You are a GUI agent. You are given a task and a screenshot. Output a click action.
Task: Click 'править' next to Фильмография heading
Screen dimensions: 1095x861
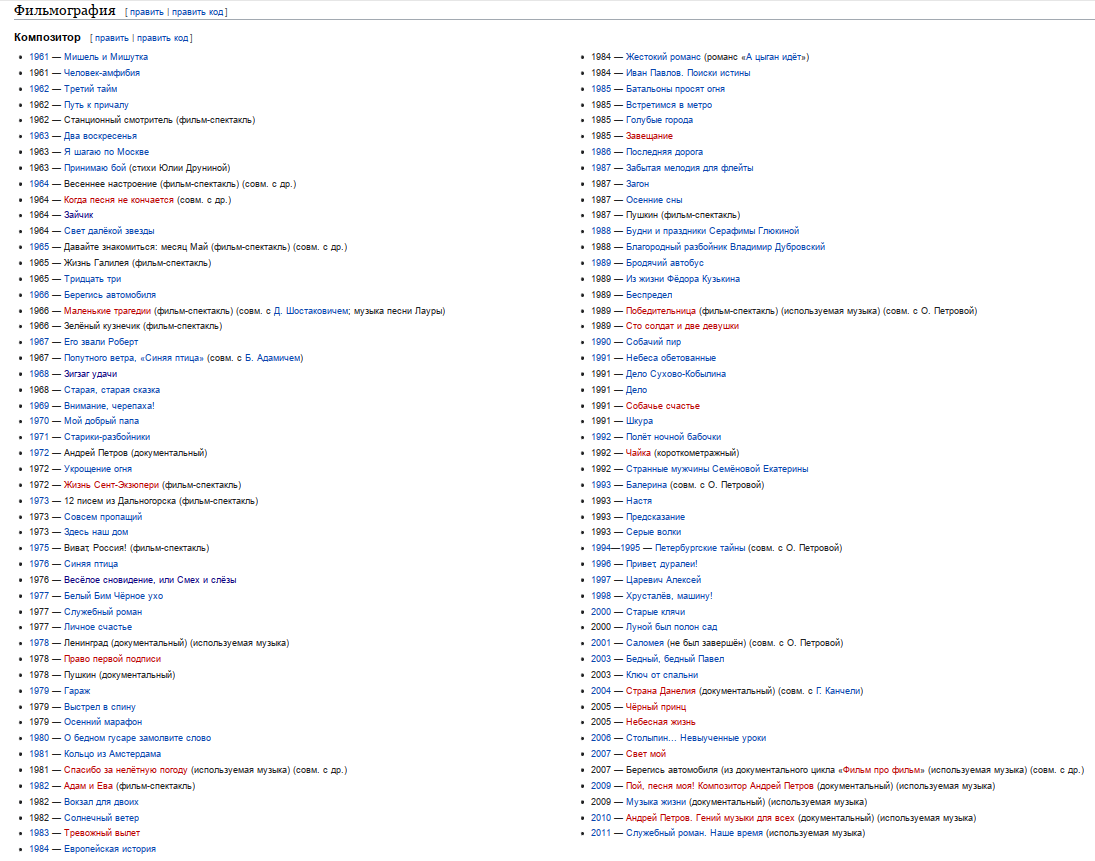tap(147, 12)
